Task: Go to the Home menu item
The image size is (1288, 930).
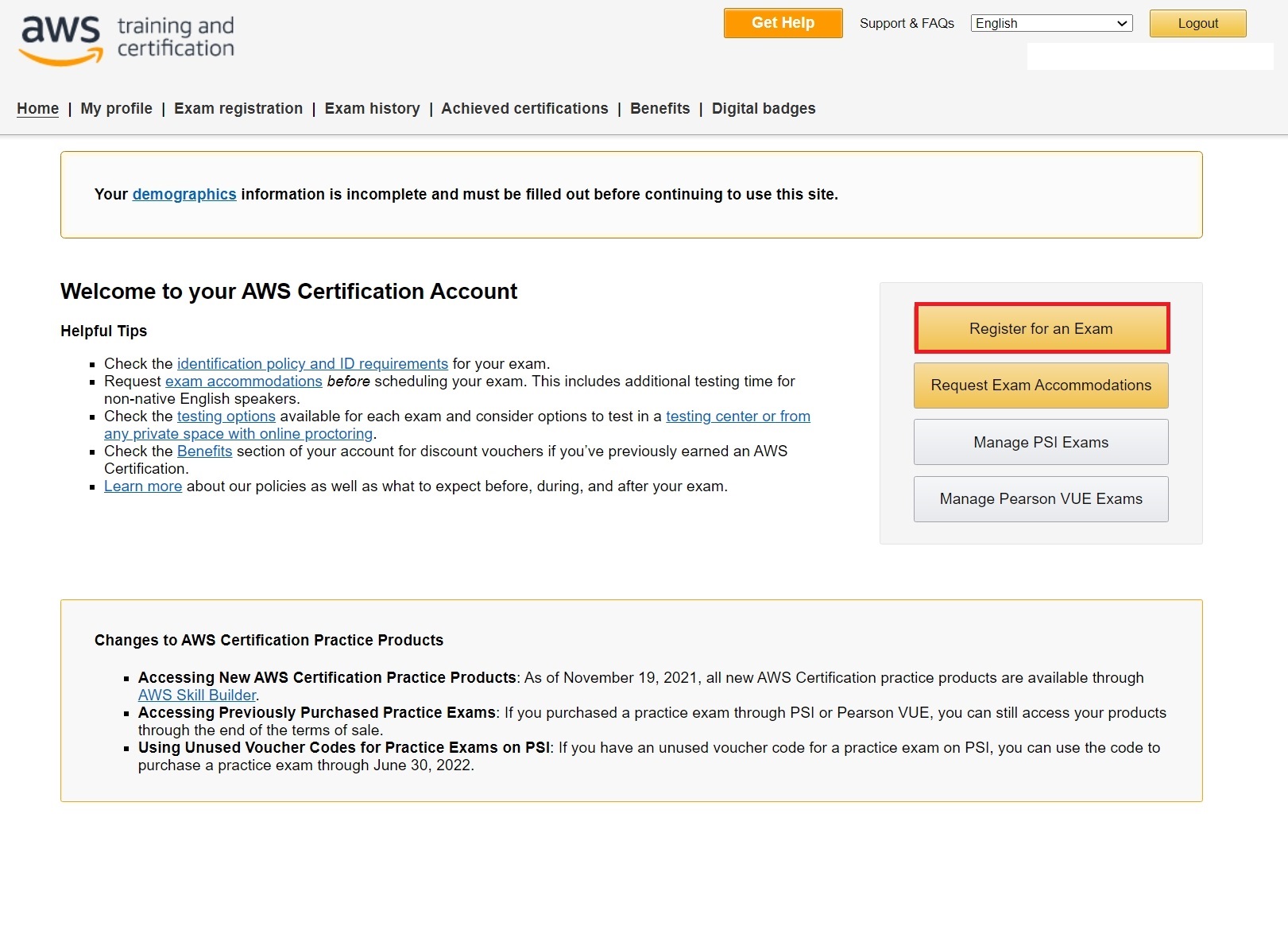Action: 37,109
